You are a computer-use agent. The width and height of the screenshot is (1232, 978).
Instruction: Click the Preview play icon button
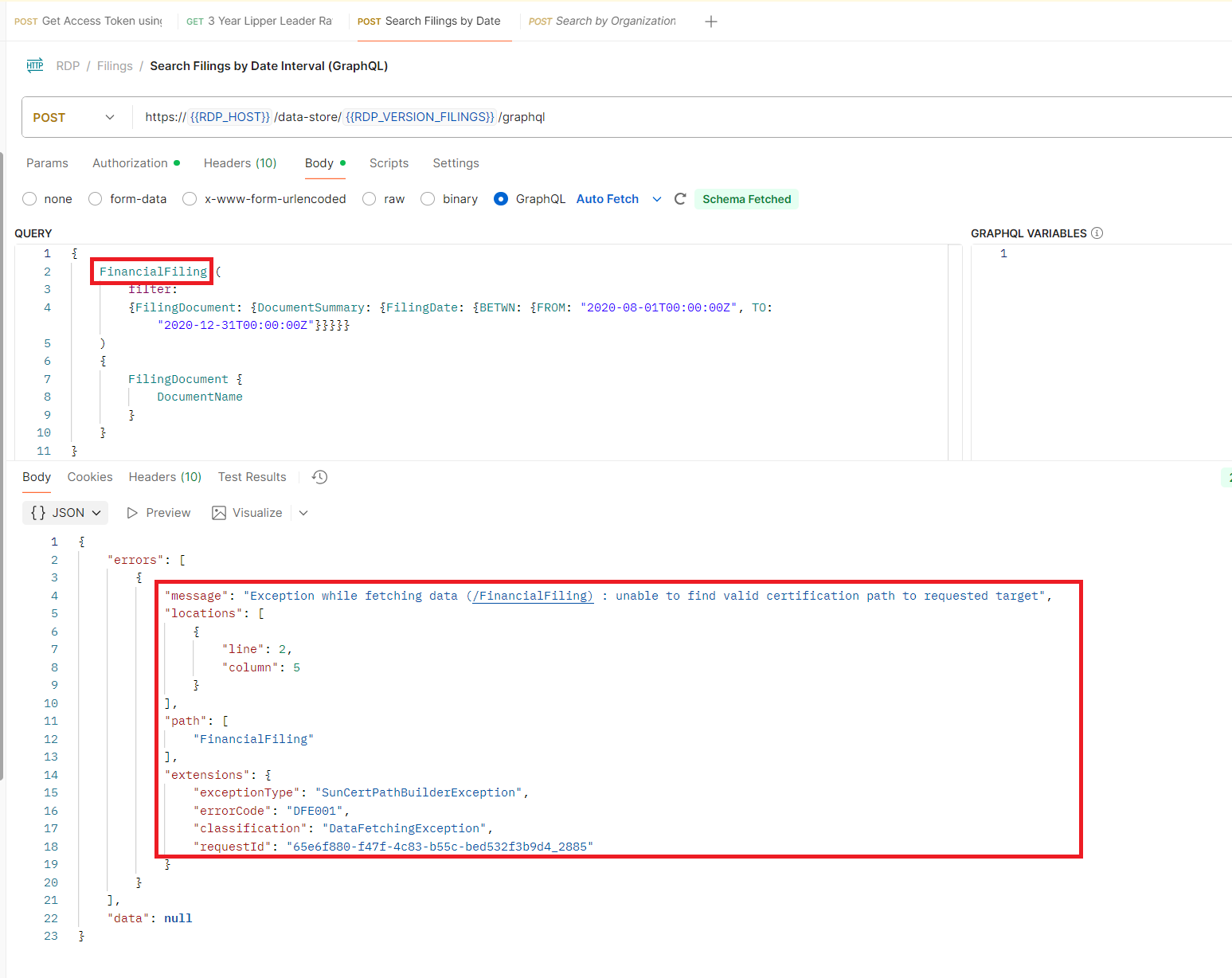[x=158, y=513]
